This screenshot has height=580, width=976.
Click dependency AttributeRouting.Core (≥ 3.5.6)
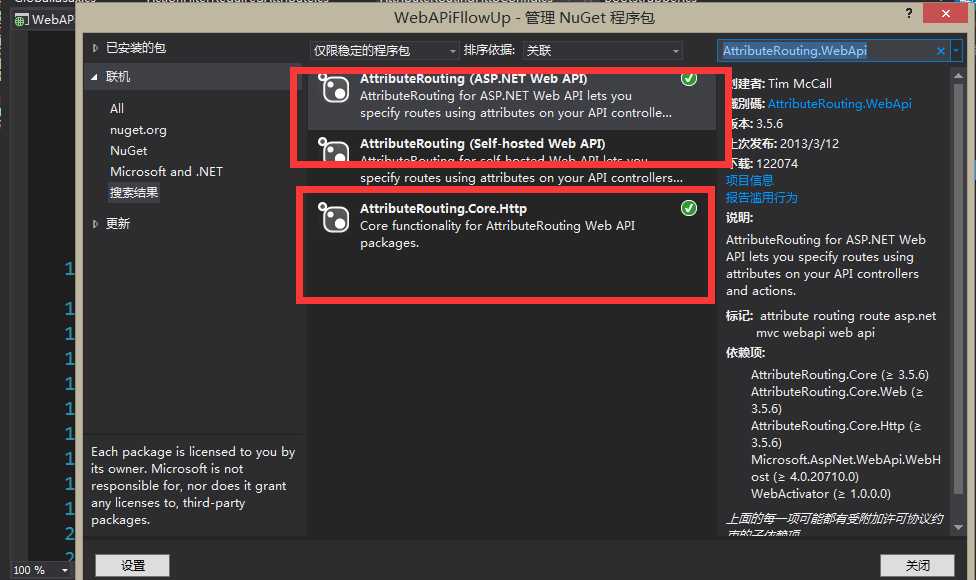(840, 375)
